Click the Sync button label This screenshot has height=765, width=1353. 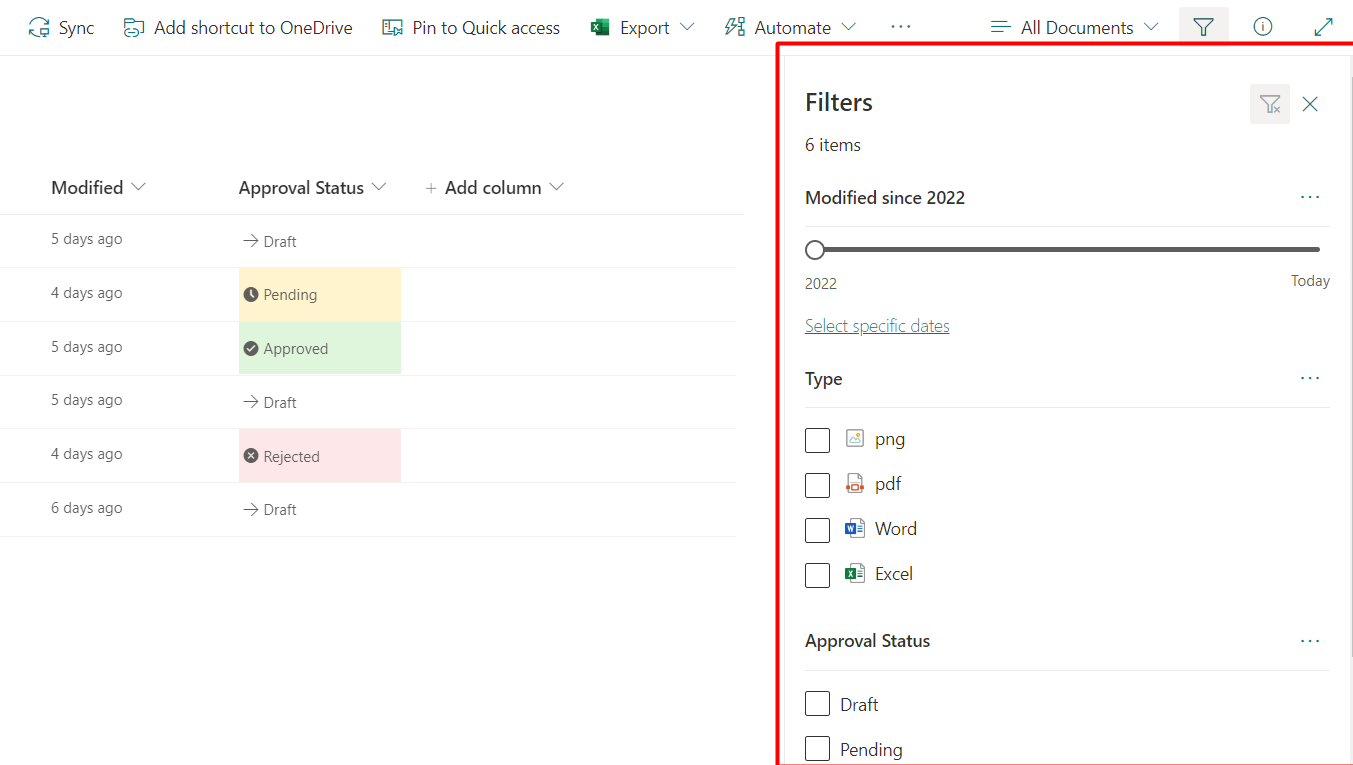click(77, 28)
